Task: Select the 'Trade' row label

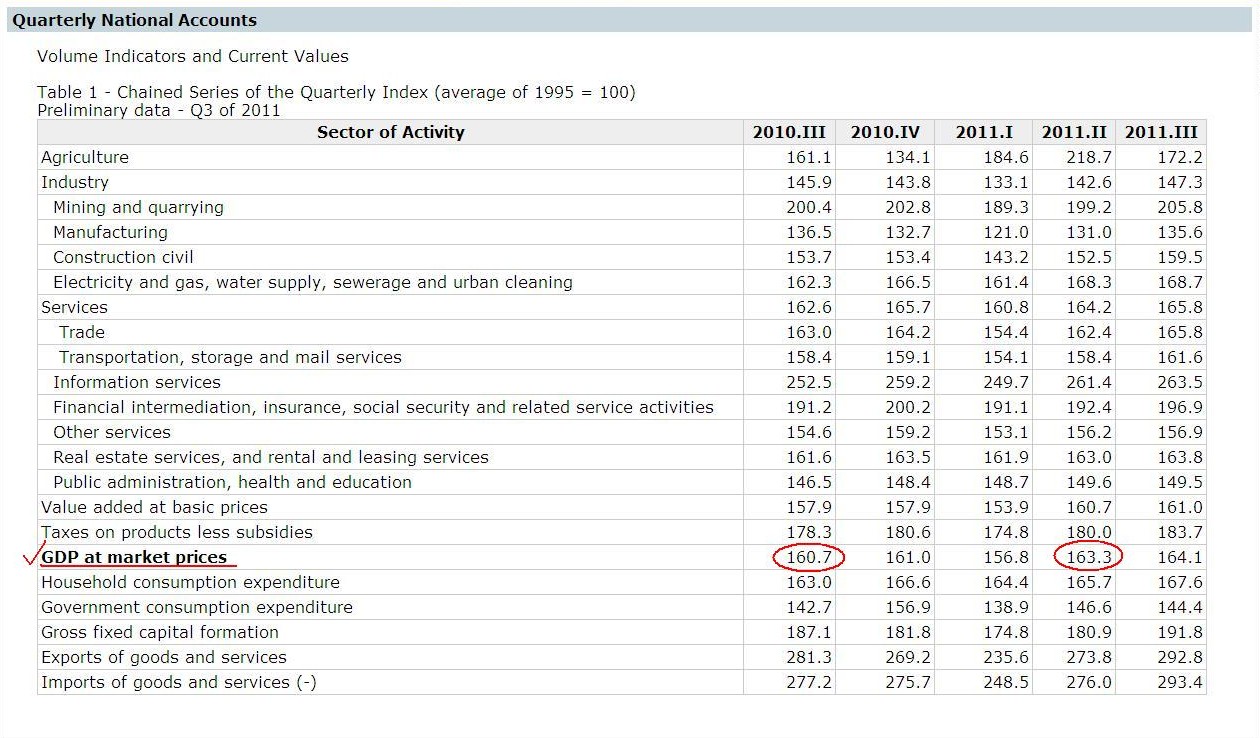Action: pos(82,332)
